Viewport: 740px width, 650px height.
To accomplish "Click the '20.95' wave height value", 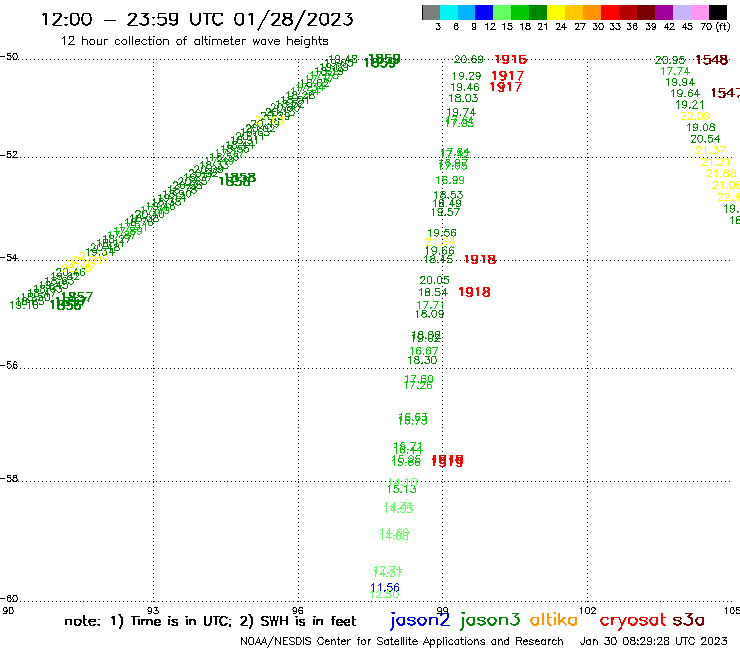I will coord(670,60).
